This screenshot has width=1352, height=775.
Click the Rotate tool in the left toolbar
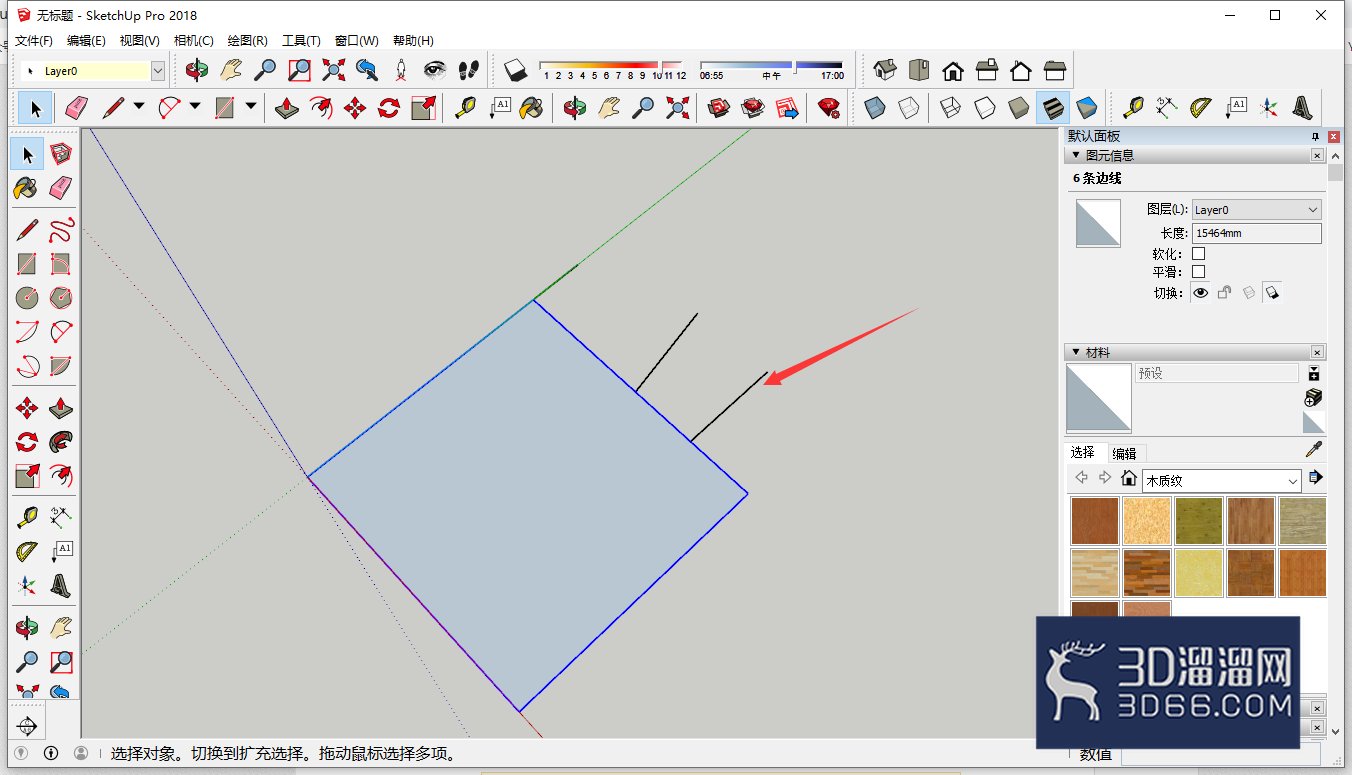tap(27, 441)
